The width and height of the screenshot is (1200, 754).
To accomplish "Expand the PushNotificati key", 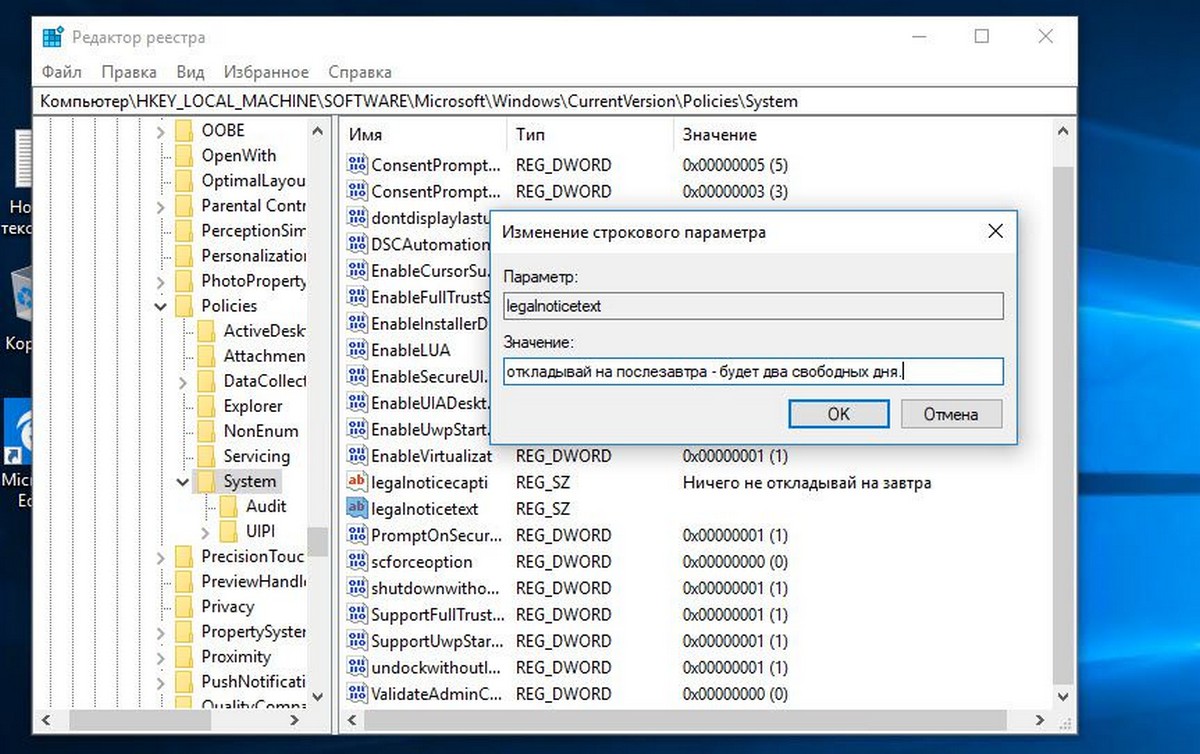I will 161,682.
